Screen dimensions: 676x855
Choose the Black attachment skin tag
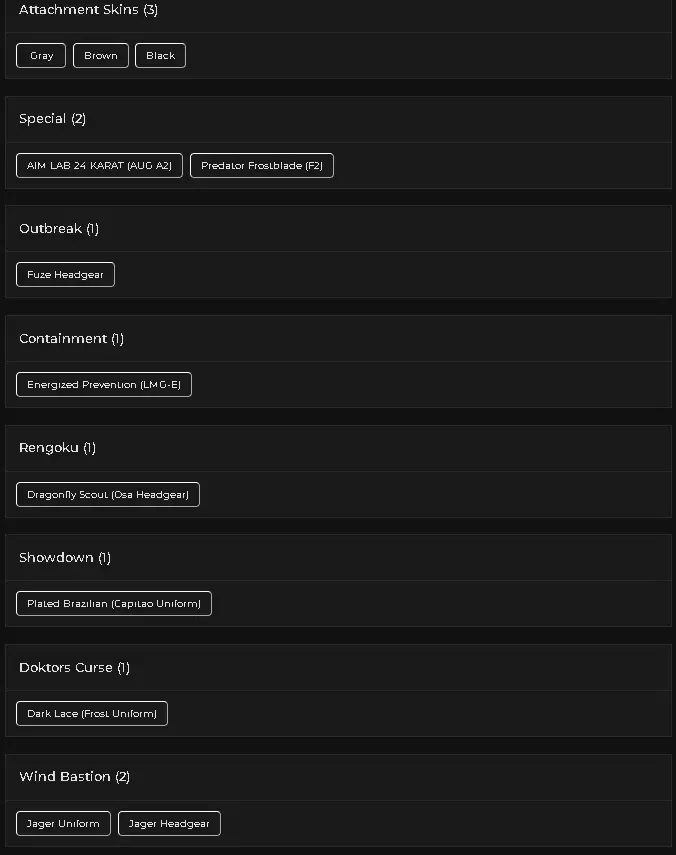pyautogui.click(x=160, y=56)
